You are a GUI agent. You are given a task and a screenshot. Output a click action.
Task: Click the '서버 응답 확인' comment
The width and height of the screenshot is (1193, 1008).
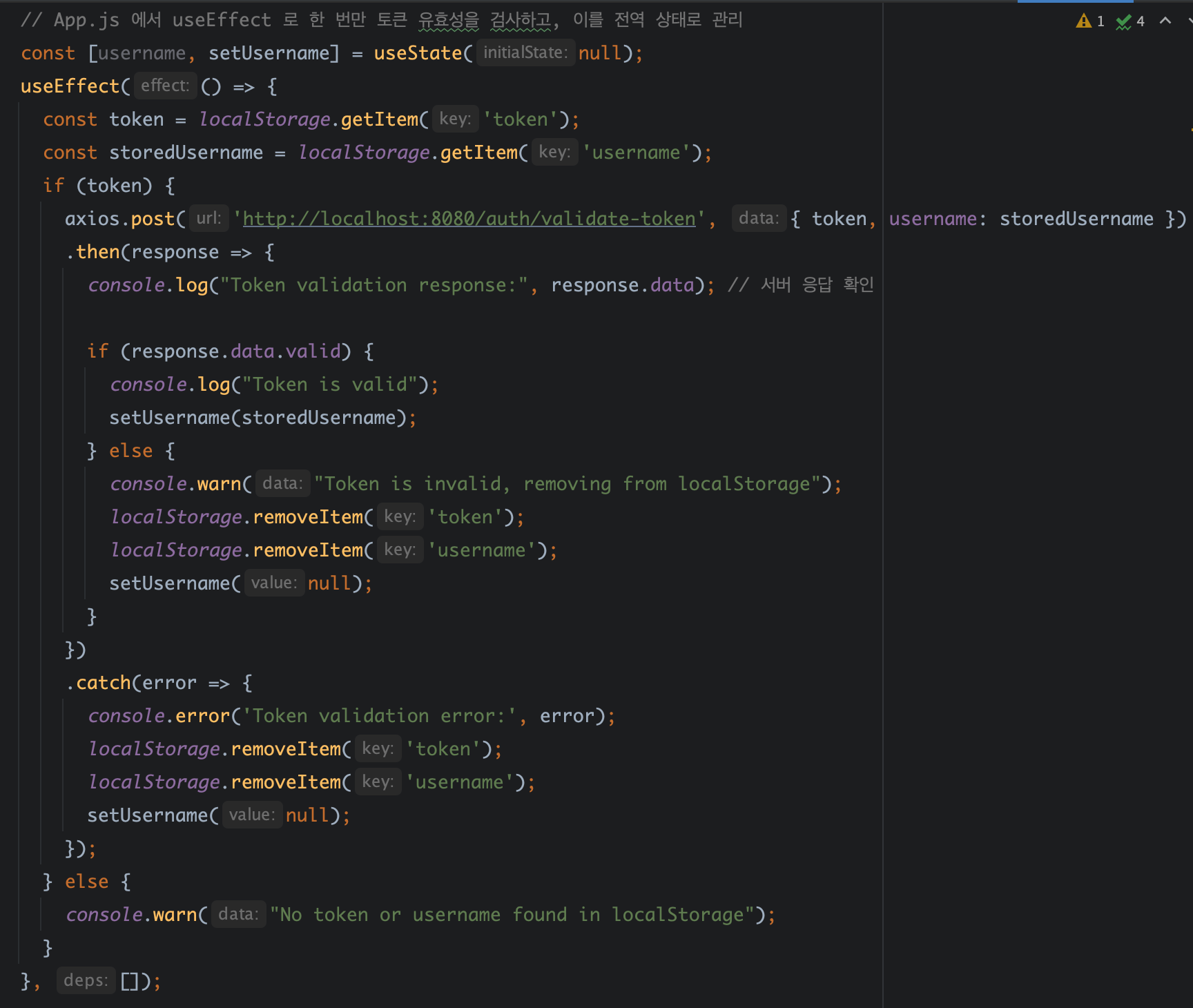tap(801, 285)
